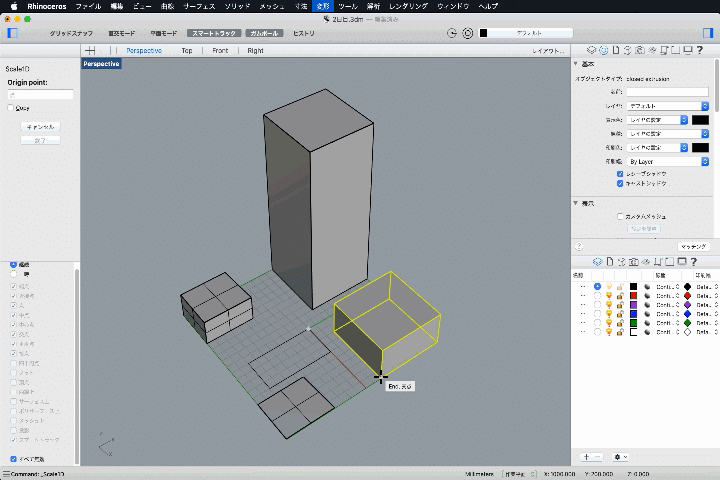
Task: Click the command line menu icon in status bar
Action: click(x=6, y=474)
